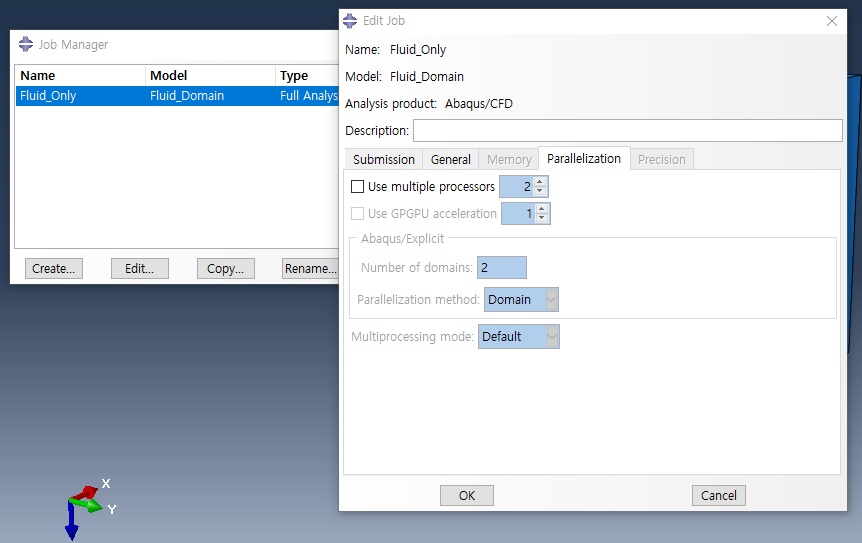Open the Multiprocessing mode dropdown
The width and height of the screenshot is (862, 543).
pos(518,336)
